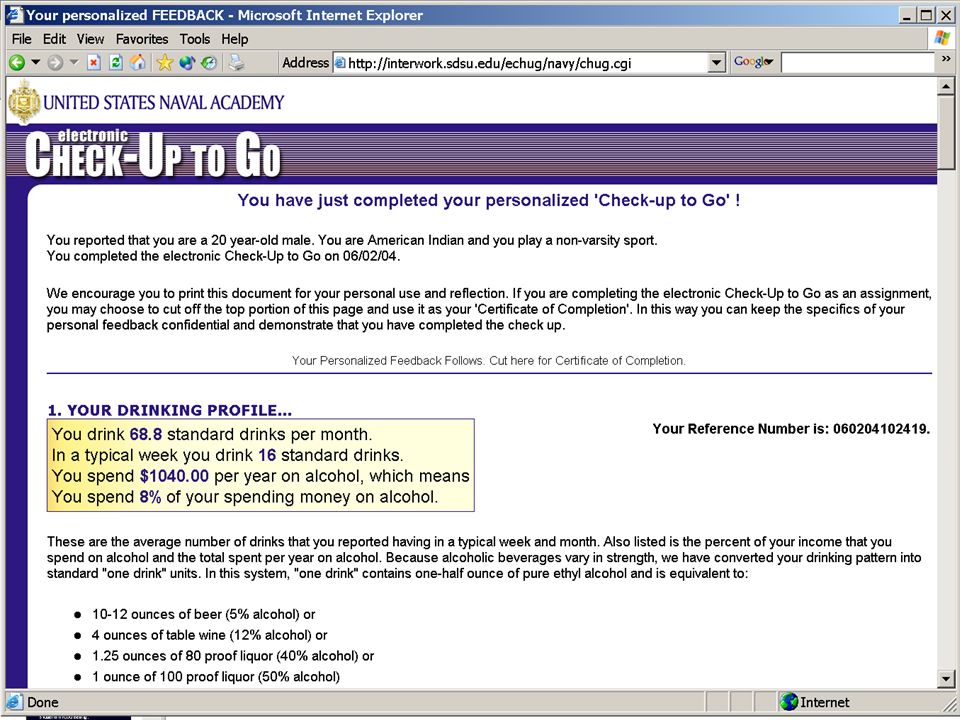Expand toolbar overflow chevron
Image resolution: width=960 pixels, height=720 pixels.
[x=946, y=59]
